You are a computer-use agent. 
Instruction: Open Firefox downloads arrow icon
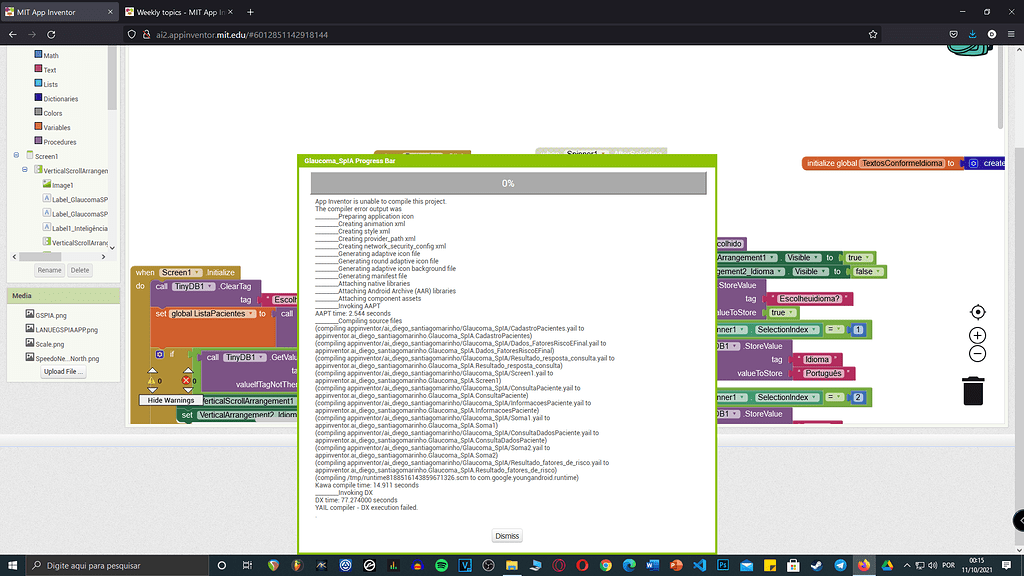pyautogui.click(x=973, y=34)
